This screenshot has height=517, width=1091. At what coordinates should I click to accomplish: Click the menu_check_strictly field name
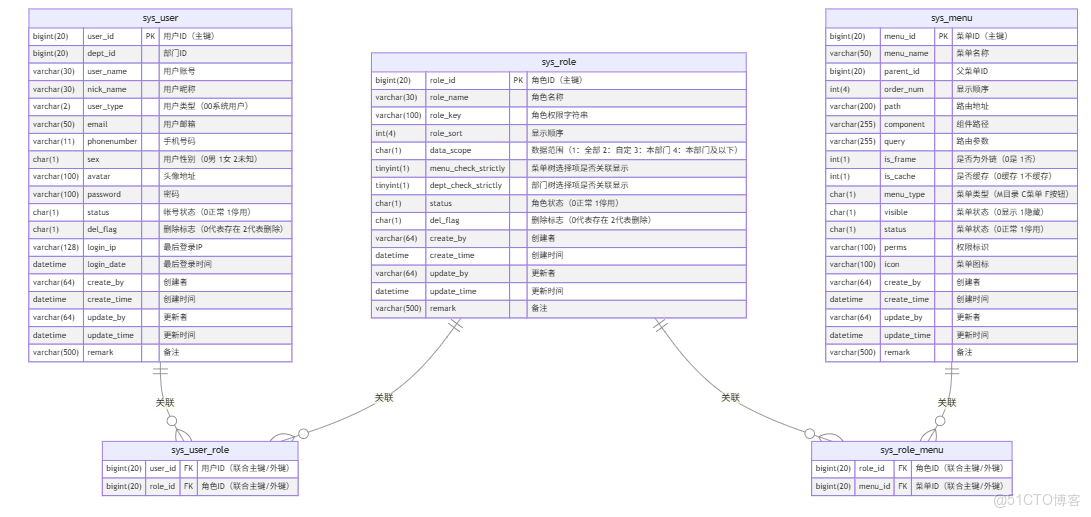click(468, 168)
